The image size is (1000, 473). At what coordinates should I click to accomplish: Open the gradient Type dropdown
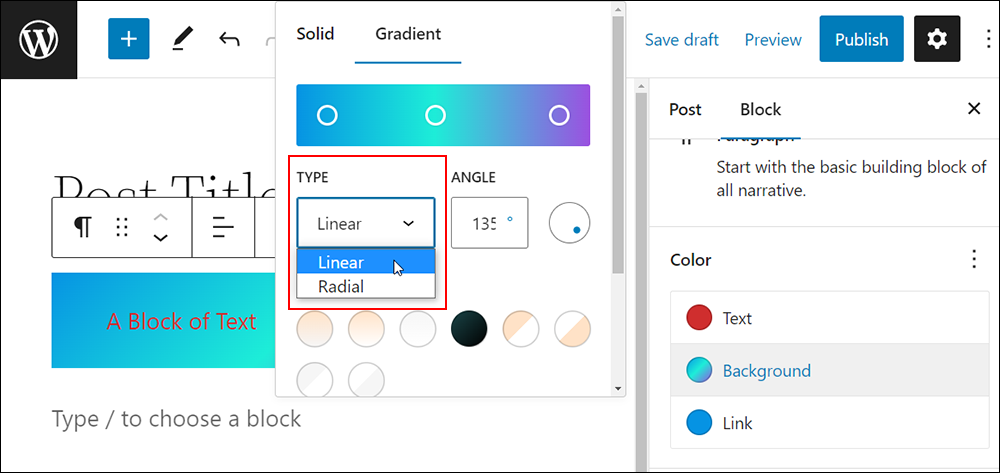pyautogui.click(x=365, y=223)
